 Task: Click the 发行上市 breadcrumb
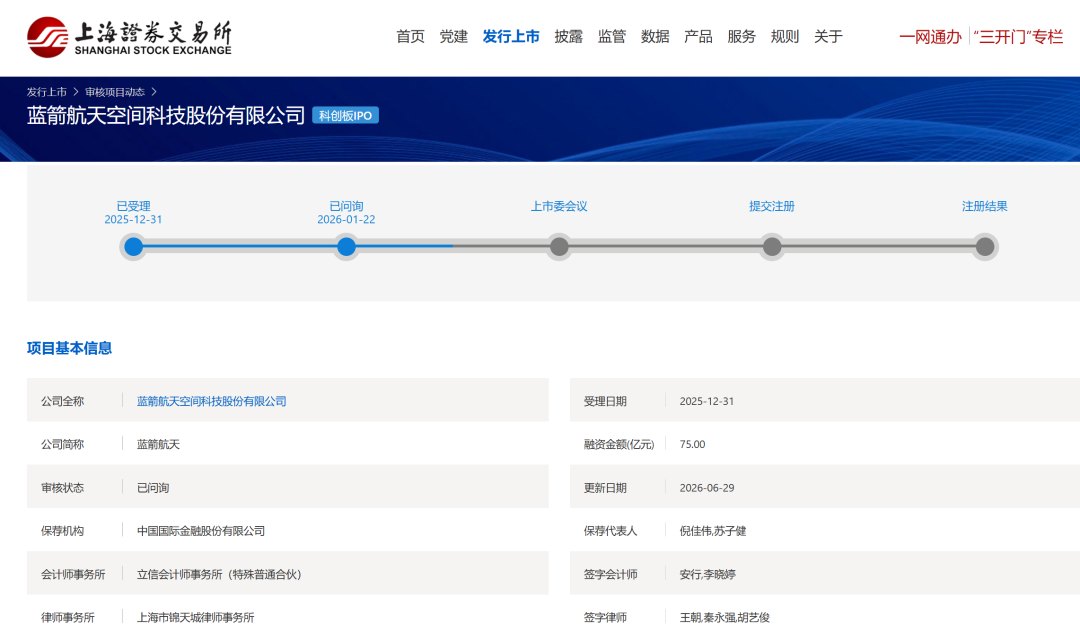tap(47, 92)
